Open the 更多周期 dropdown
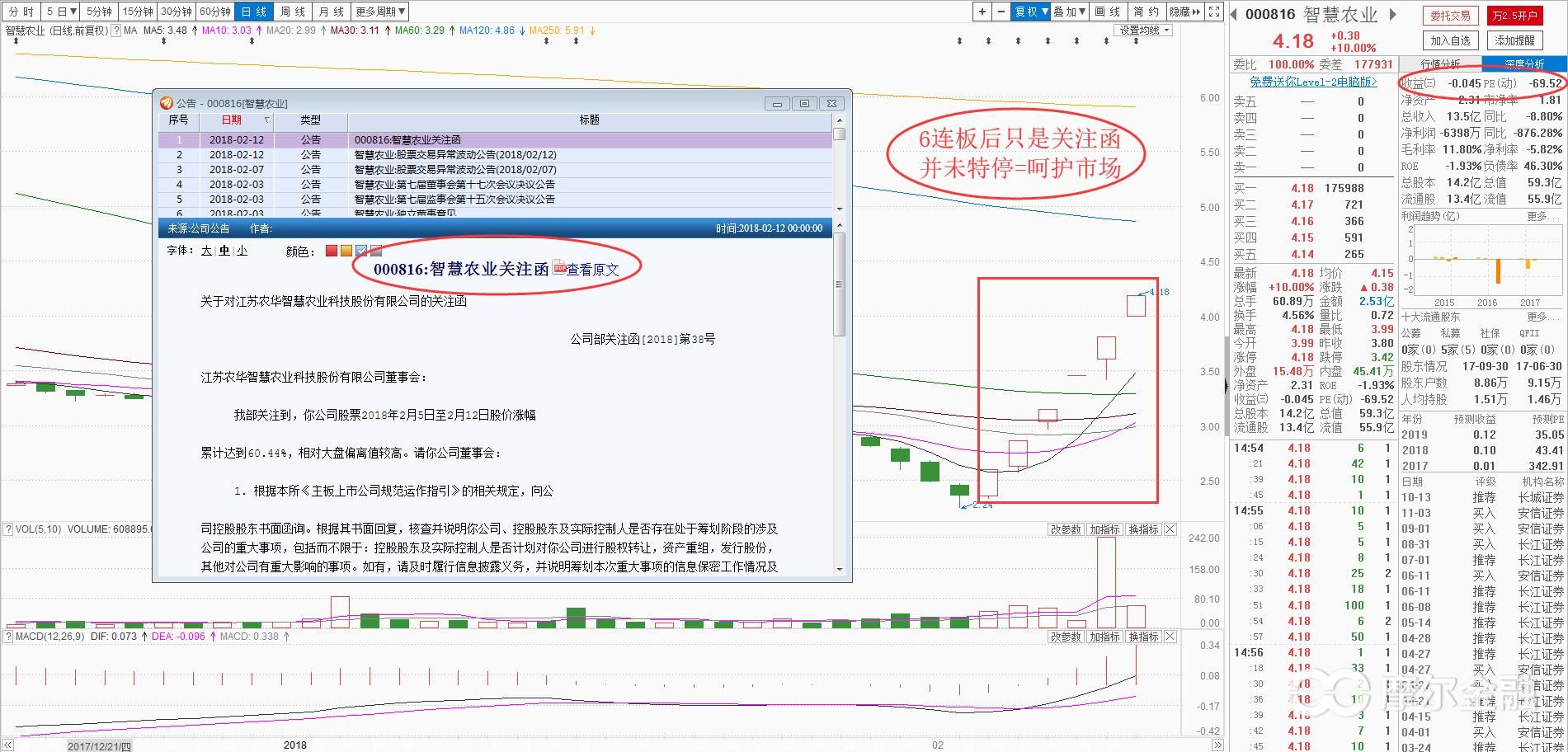 (x=380, y=12)
